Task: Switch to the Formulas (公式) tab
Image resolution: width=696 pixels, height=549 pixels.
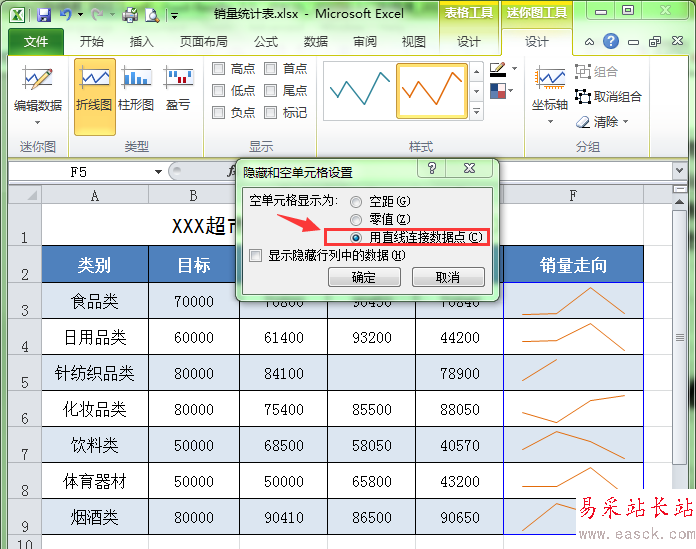Action: click(x=266, y=42)
